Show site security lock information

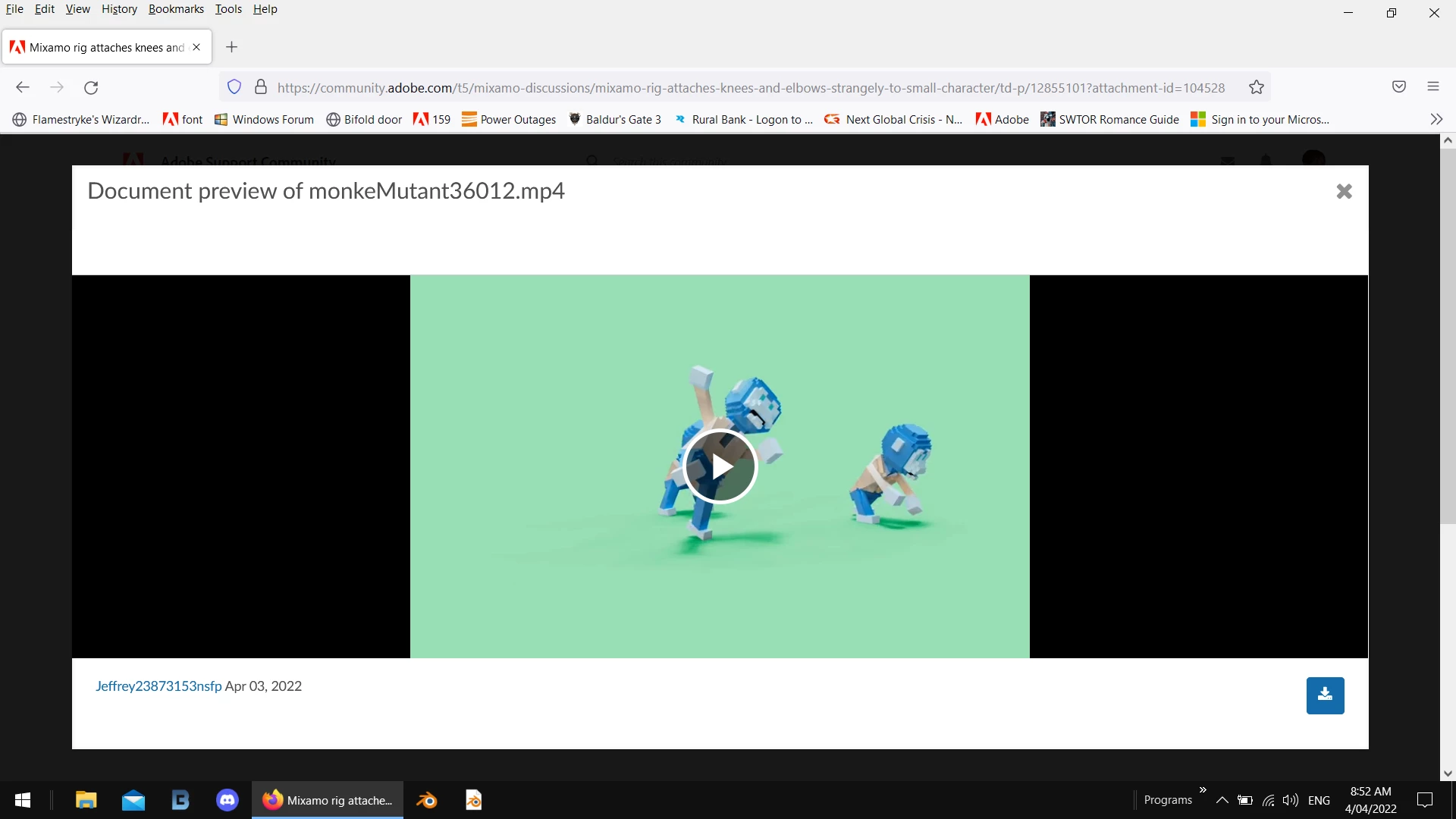(x=260, y=87)
